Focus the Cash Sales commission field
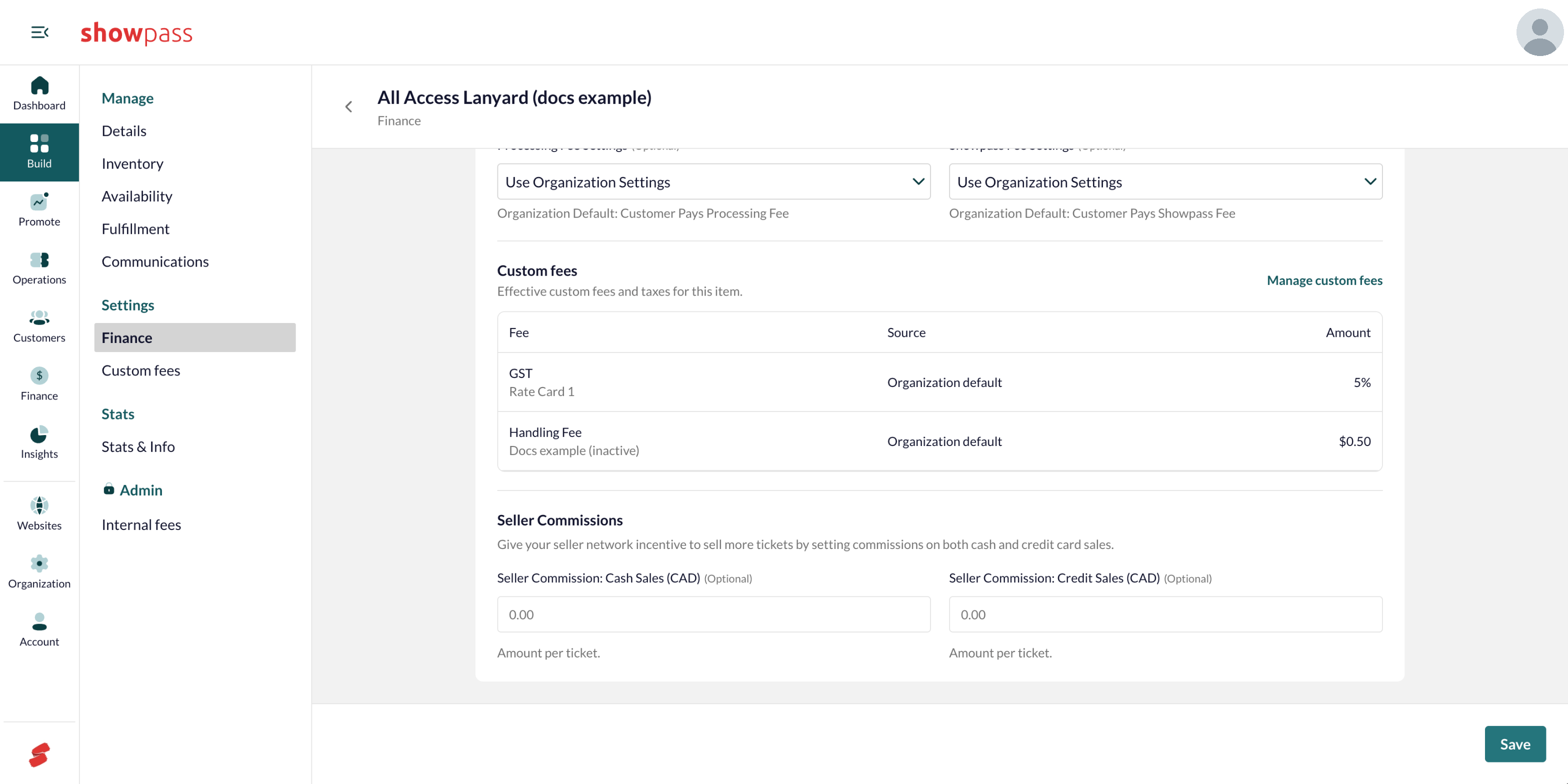Viewport: 1568px width, 784px height. [x=713, y=614]
